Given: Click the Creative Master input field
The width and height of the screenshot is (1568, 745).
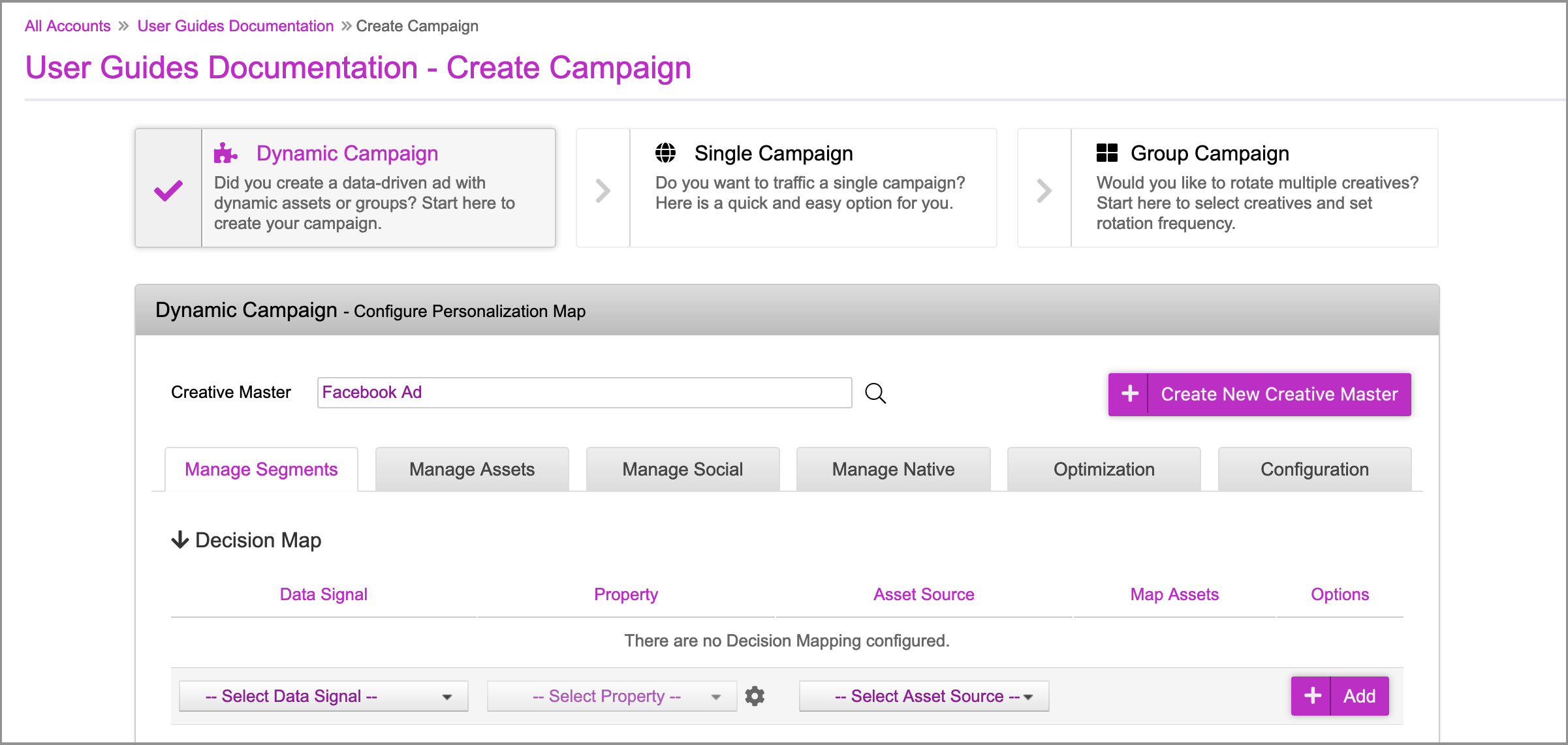Looking at the screenshot, I should tap(584, 393).
